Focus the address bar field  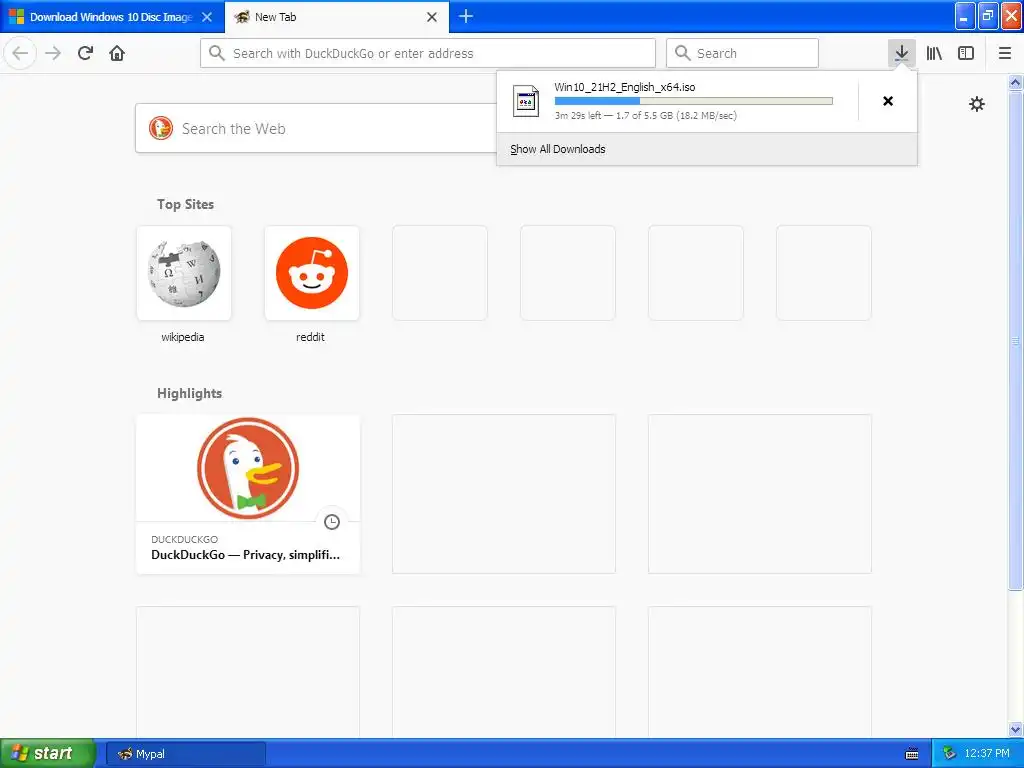click(428, 53)
